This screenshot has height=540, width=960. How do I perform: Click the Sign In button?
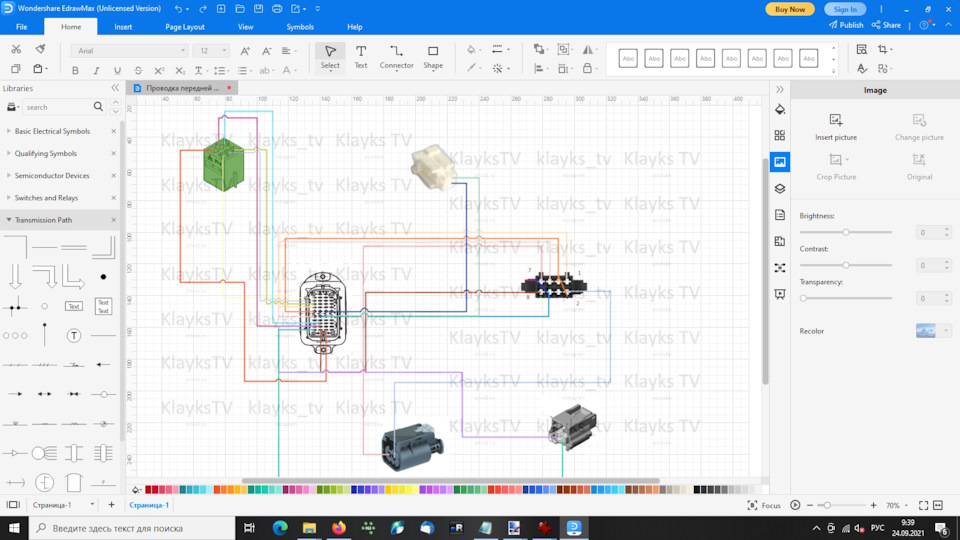coord(845,9)
